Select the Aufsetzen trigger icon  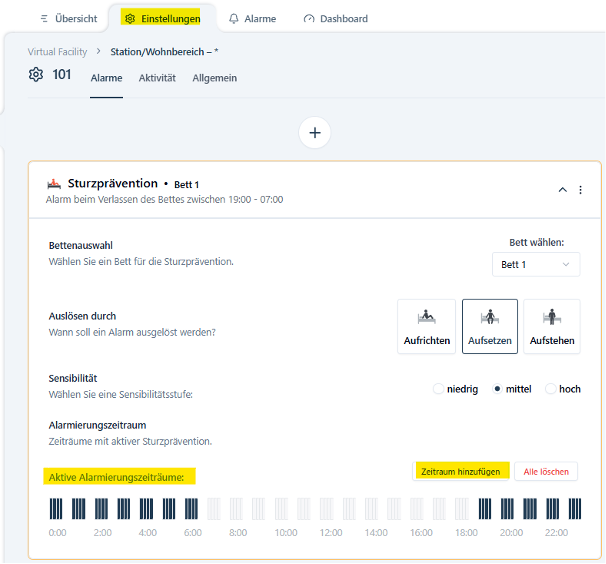point(490,326)
